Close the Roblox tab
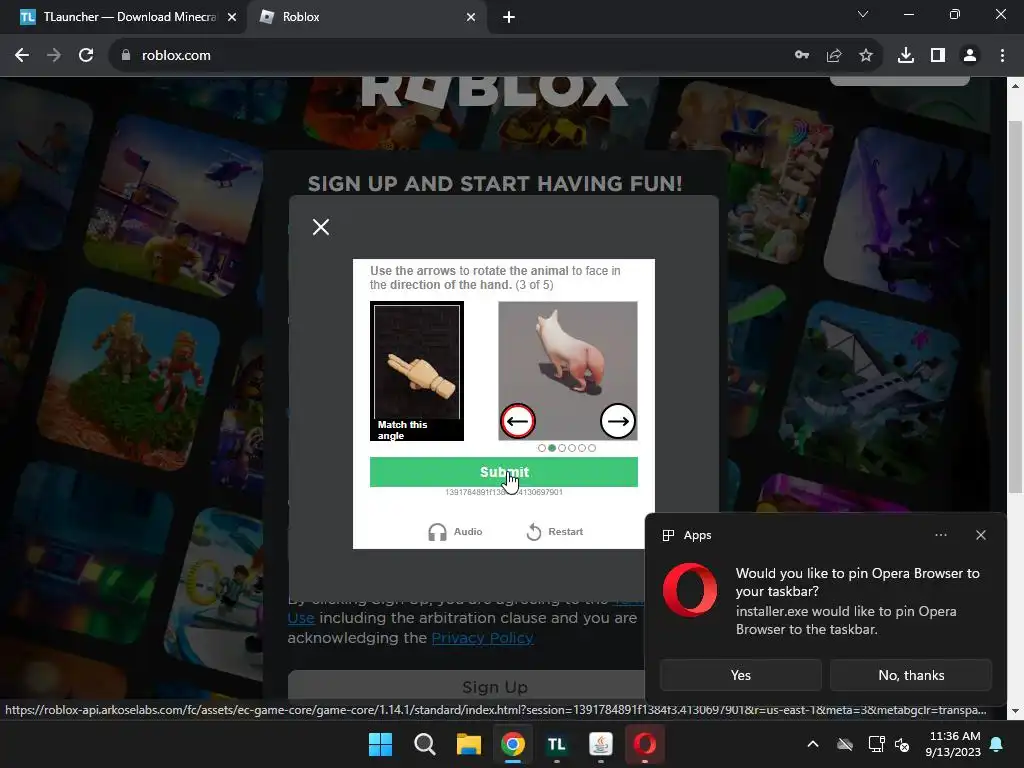Viewport: 1024px width, 768px height. [x=471, y=17]
